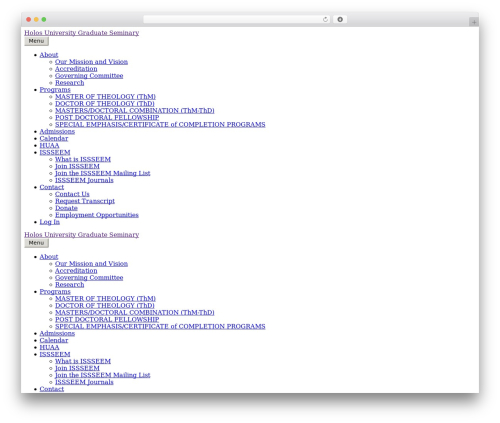Click the Log In link
Viewport: 500px width, 423px height.
point(50,222)
